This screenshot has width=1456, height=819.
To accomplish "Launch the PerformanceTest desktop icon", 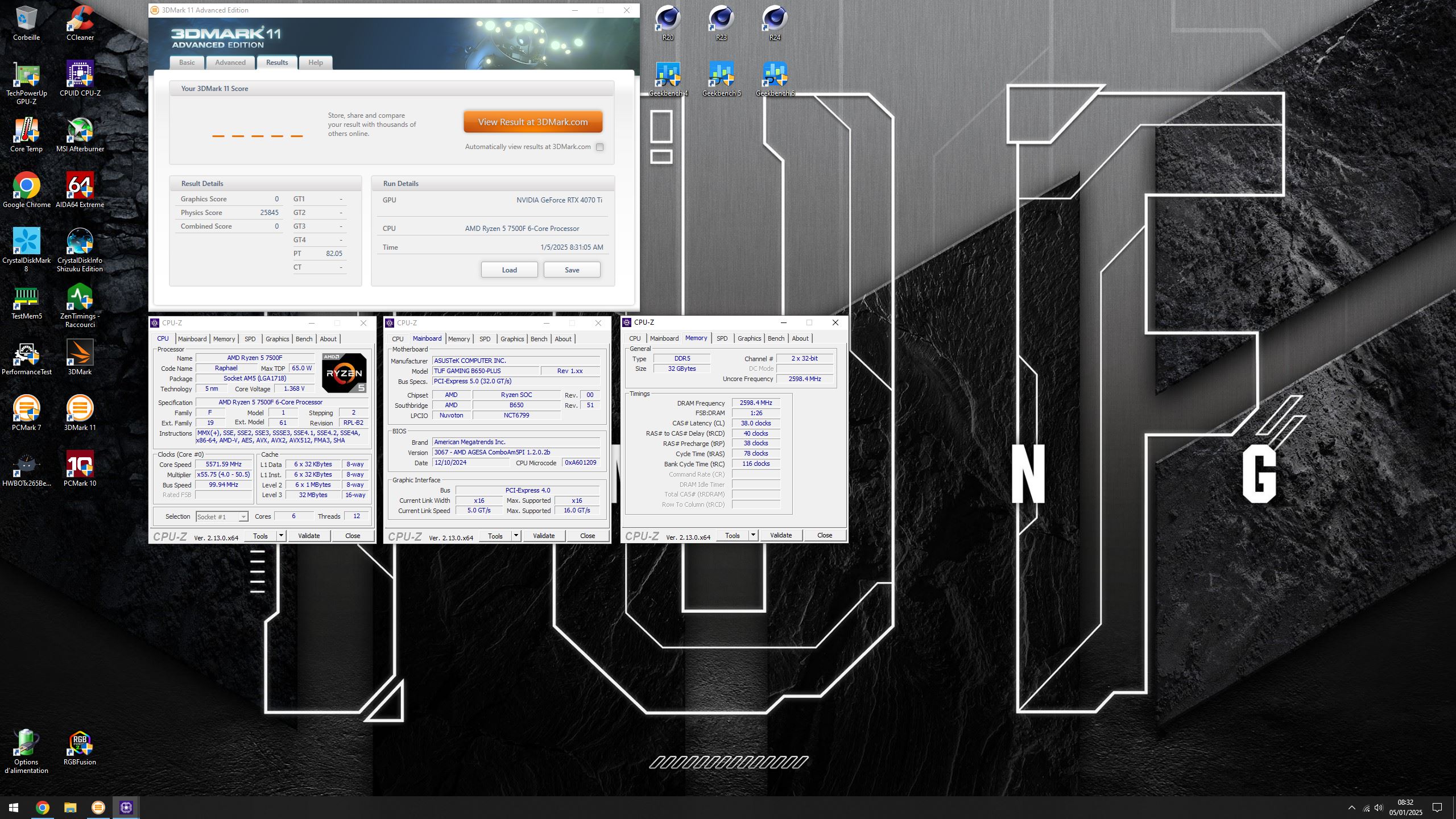I will pyautogui.click(x=26, y=358).
